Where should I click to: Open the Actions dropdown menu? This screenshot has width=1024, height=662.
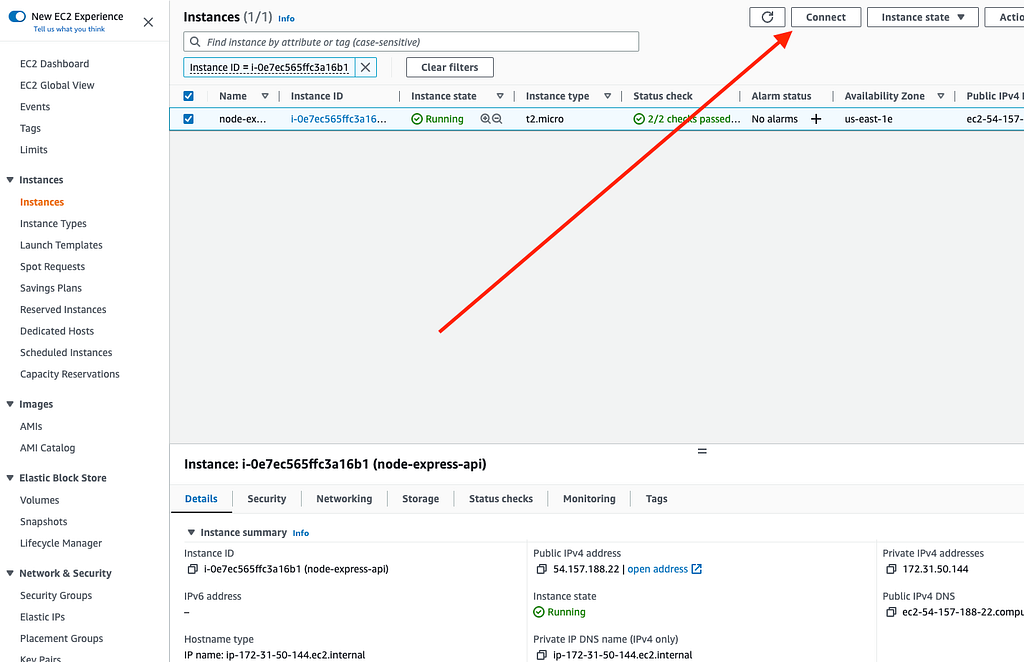1012,17
